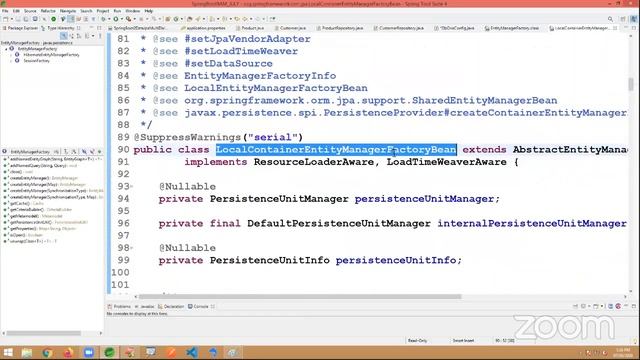This screenshot has width=640, height=360.
Task: Switch to the Problems tab
Action: tap(120, 306)
